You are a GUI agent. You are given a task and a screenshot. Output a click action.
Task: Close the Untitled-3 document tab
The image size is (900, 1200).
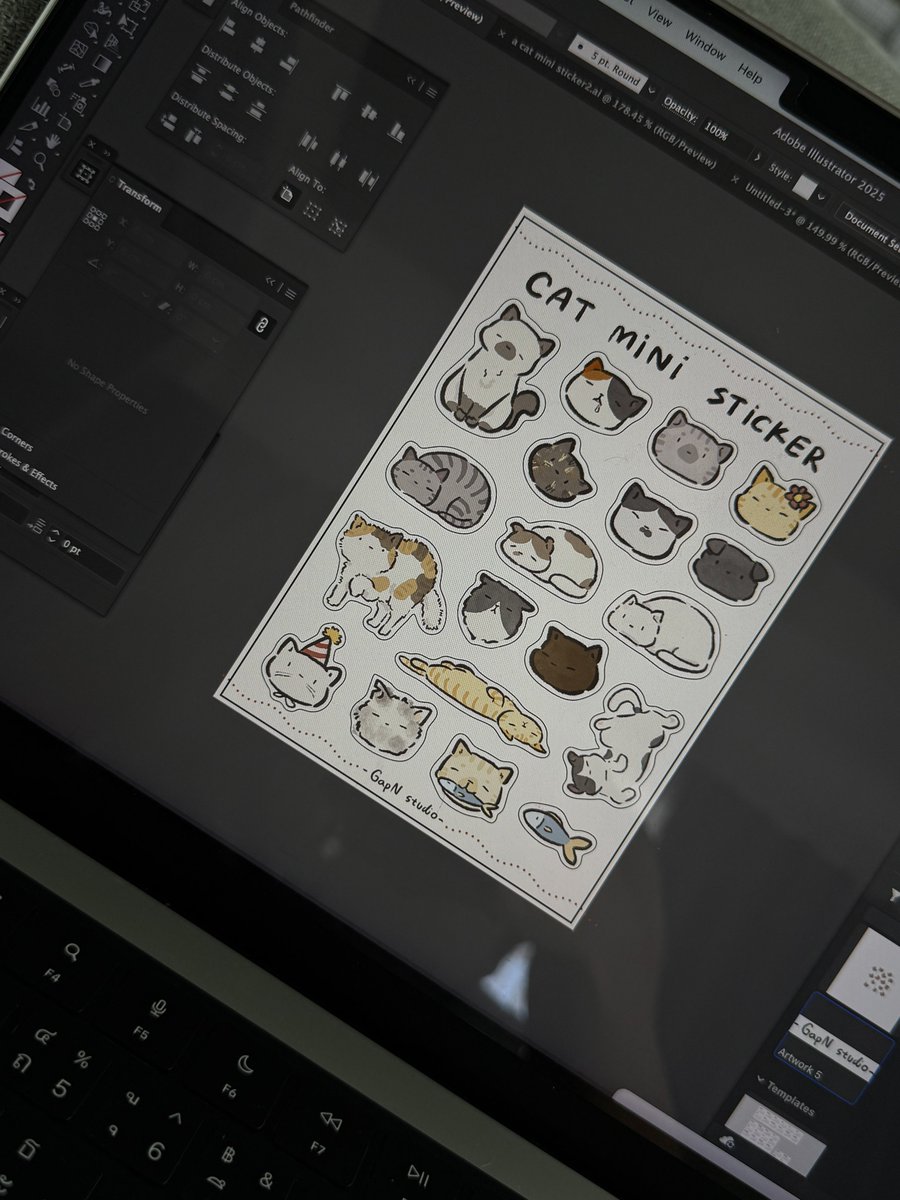pyautogui.click(x=734, y=179)
